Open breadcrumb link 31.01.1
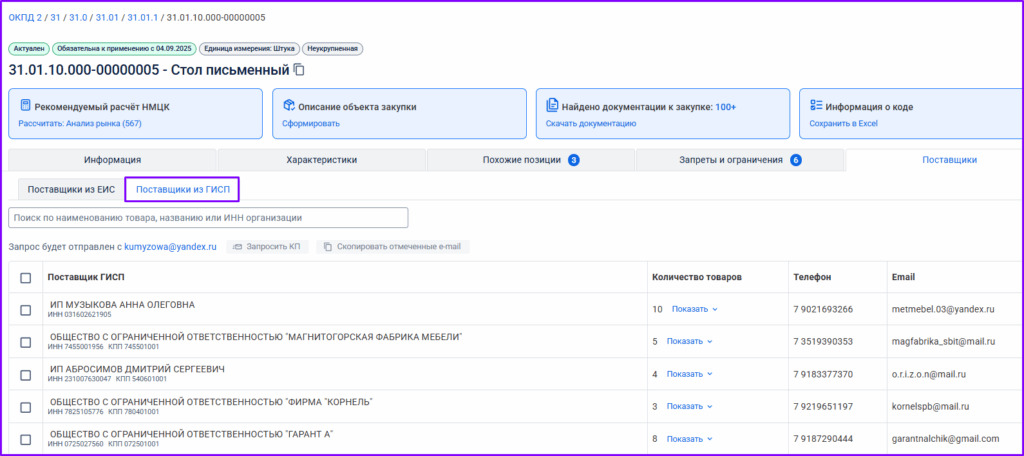 click(142, 17)
